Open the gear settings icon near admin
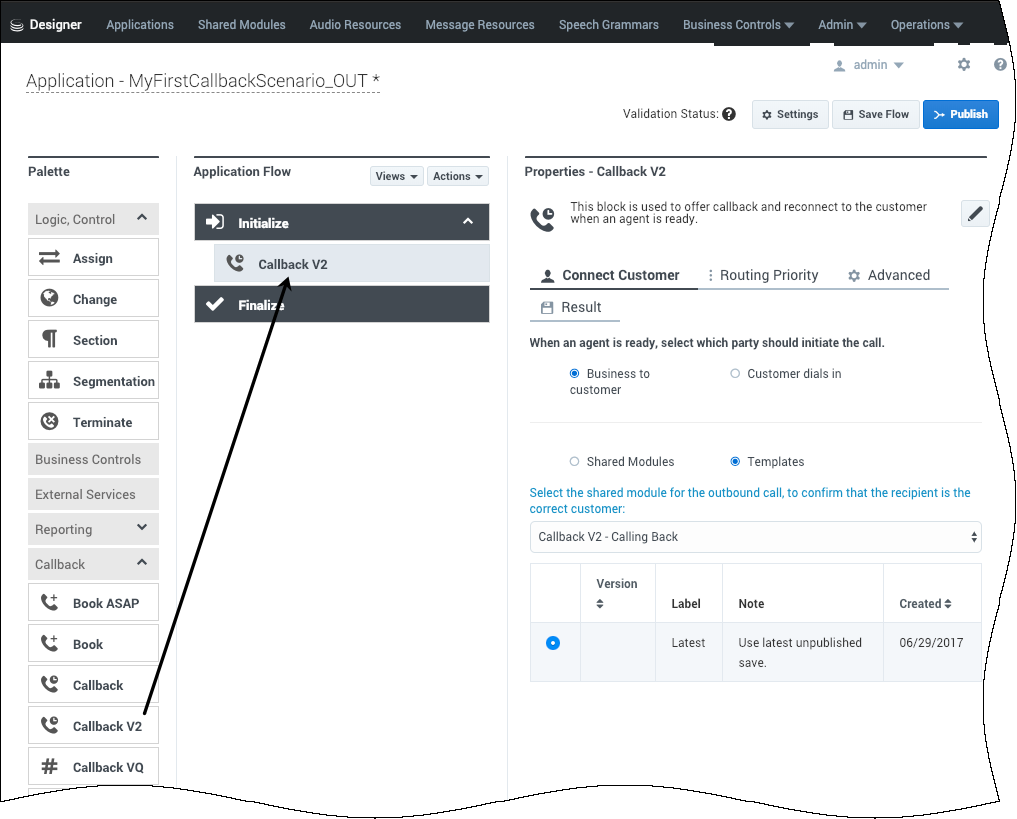Viewport: 1017px width, 819px height. click(x=964, y=64)
